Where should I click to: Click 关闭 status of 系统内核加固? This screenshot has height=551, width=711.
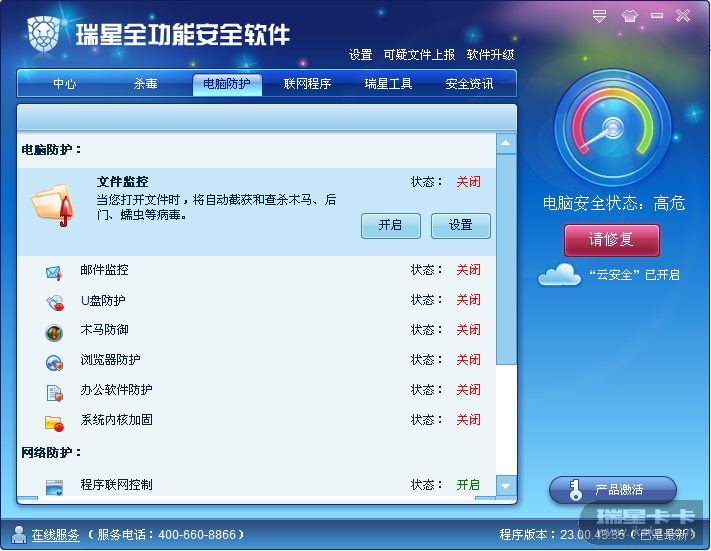point(468,419)
